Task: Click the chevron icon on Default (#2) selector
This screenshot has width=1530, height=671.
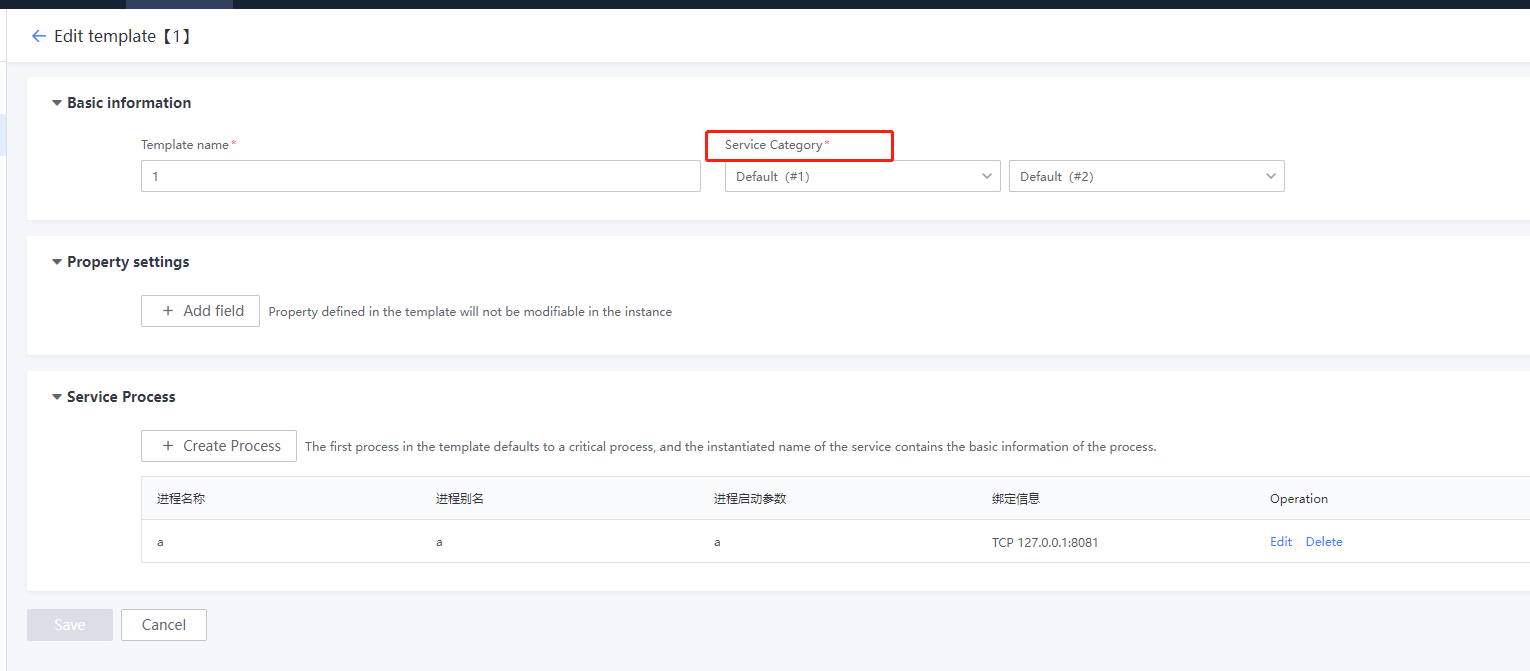Action: point(1270,176)
